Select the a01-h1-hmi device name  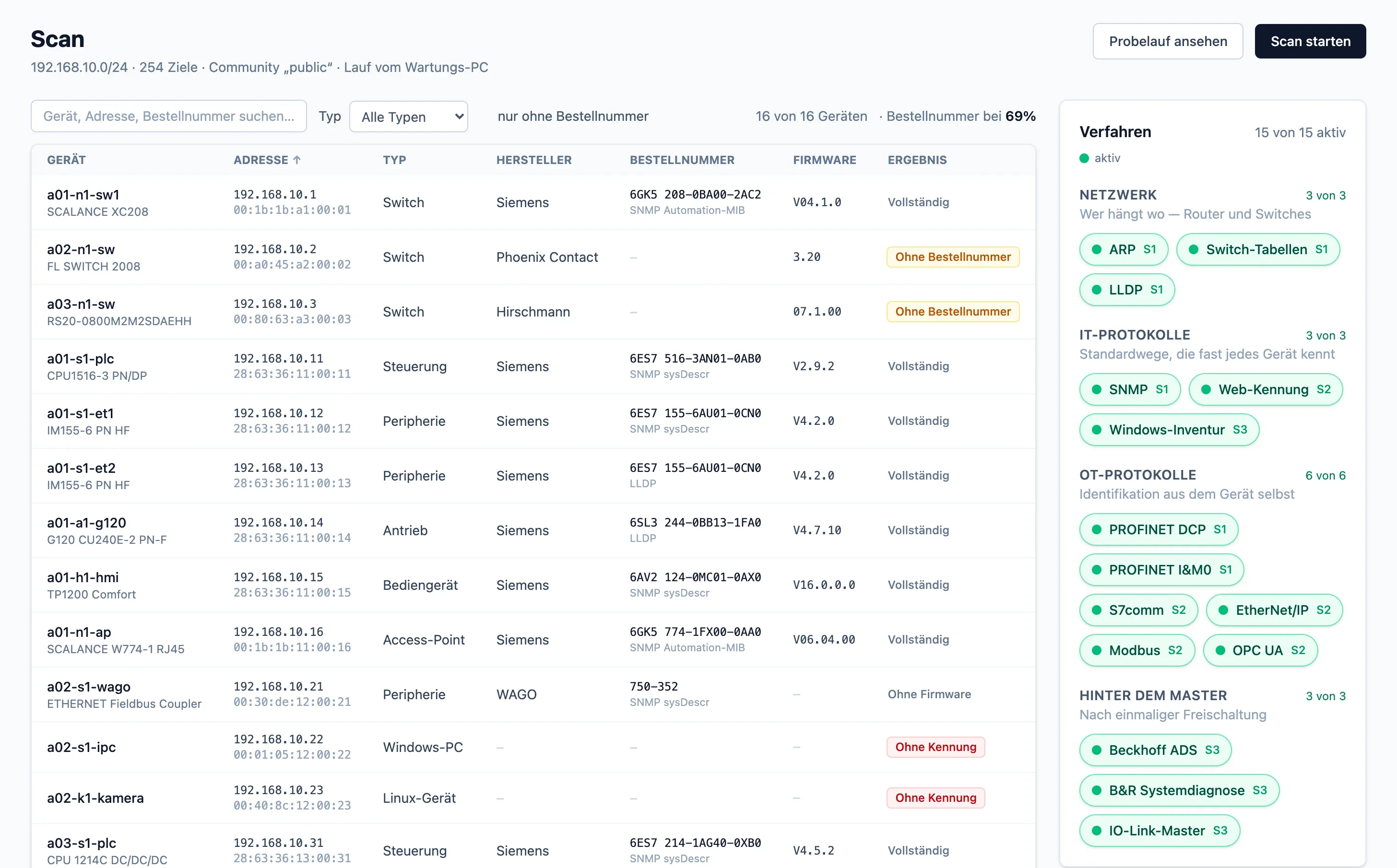83,577
